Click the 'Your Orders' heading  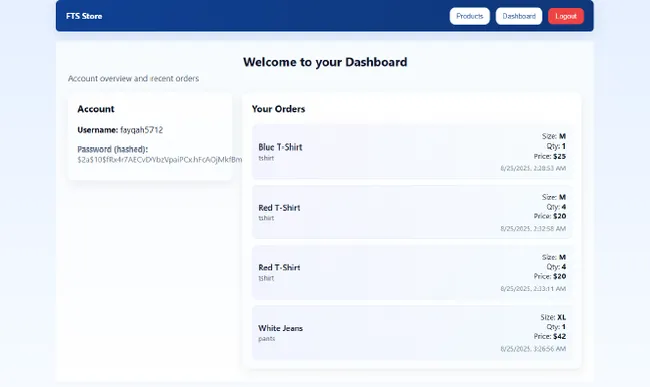278,109
